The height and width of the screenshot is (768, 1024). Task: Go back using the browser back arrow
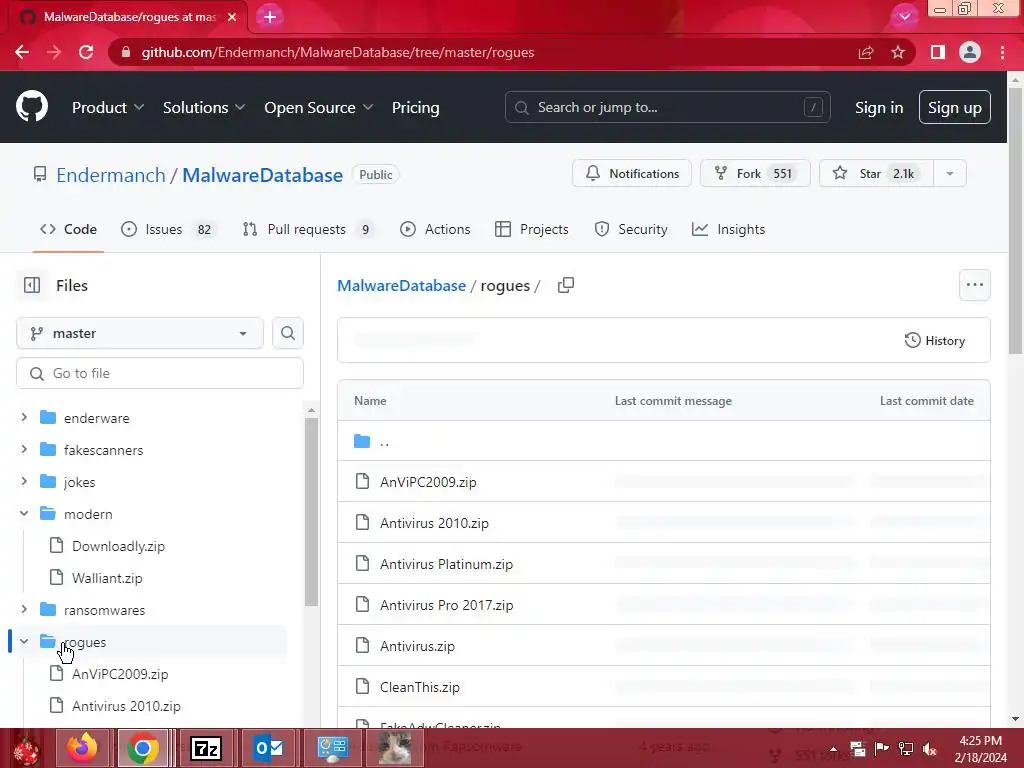(22, 52)
